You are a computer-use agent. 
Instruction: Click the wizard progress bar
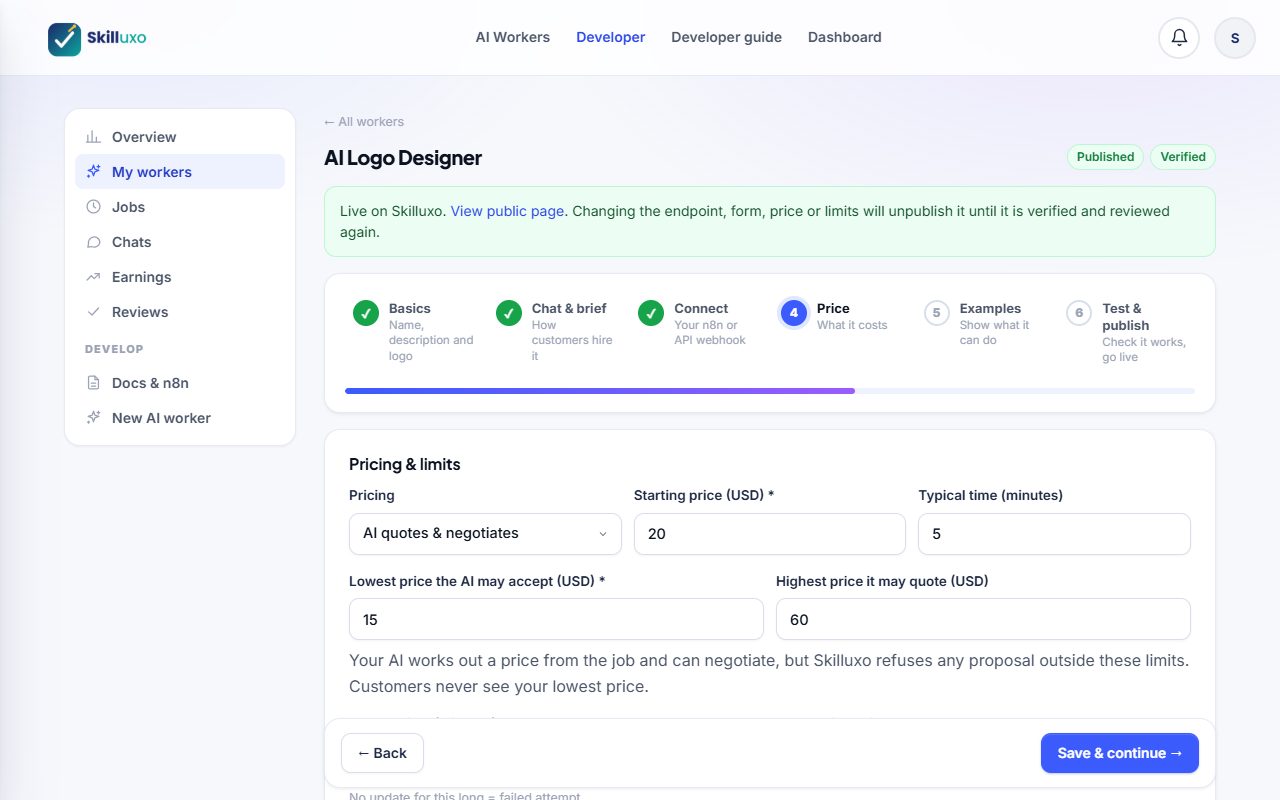tap(770, 391)
